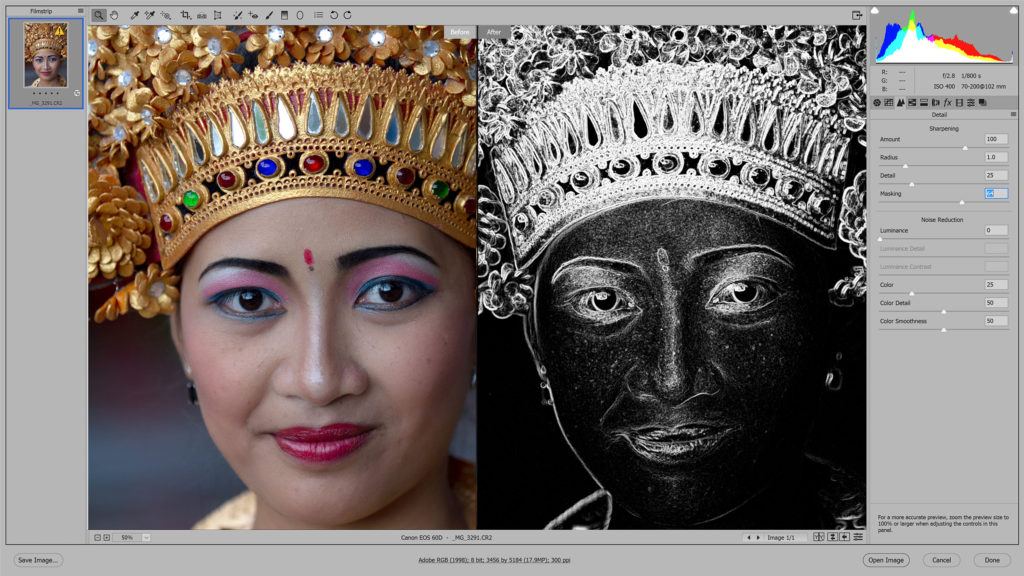Select the Zoom tool
The image size is (1024, 576).
point(99,15)
